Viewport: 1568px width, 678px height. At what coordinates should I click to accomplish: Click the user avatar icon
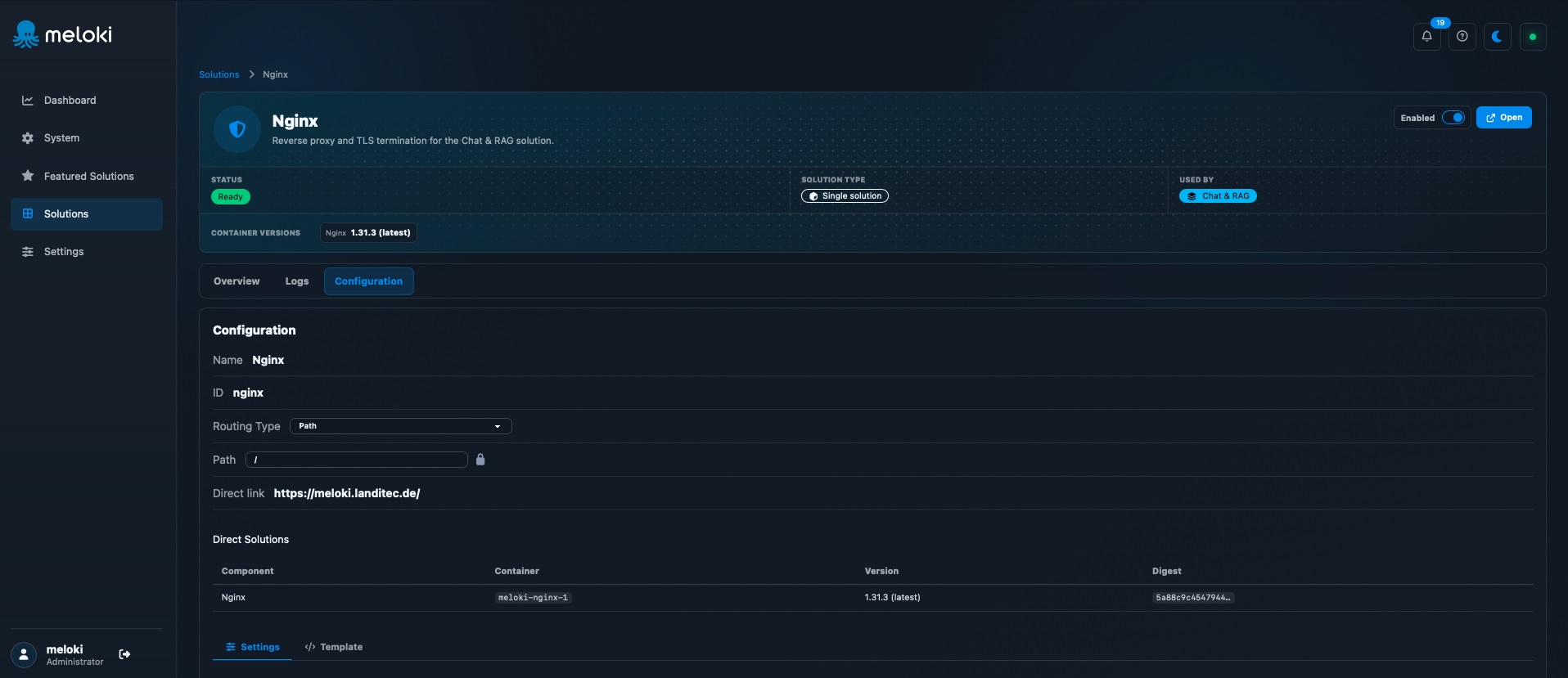coord(24,654)
